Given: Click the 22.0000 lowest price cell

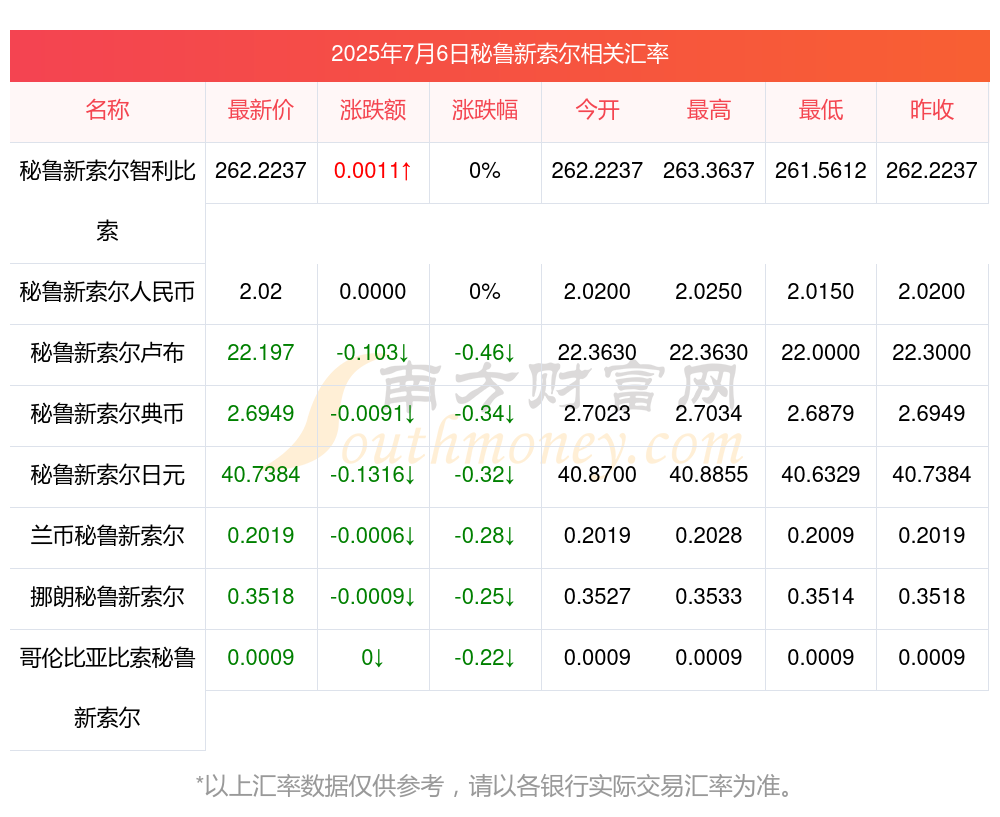Looking at the screenshot, I should tap(821, 352).
